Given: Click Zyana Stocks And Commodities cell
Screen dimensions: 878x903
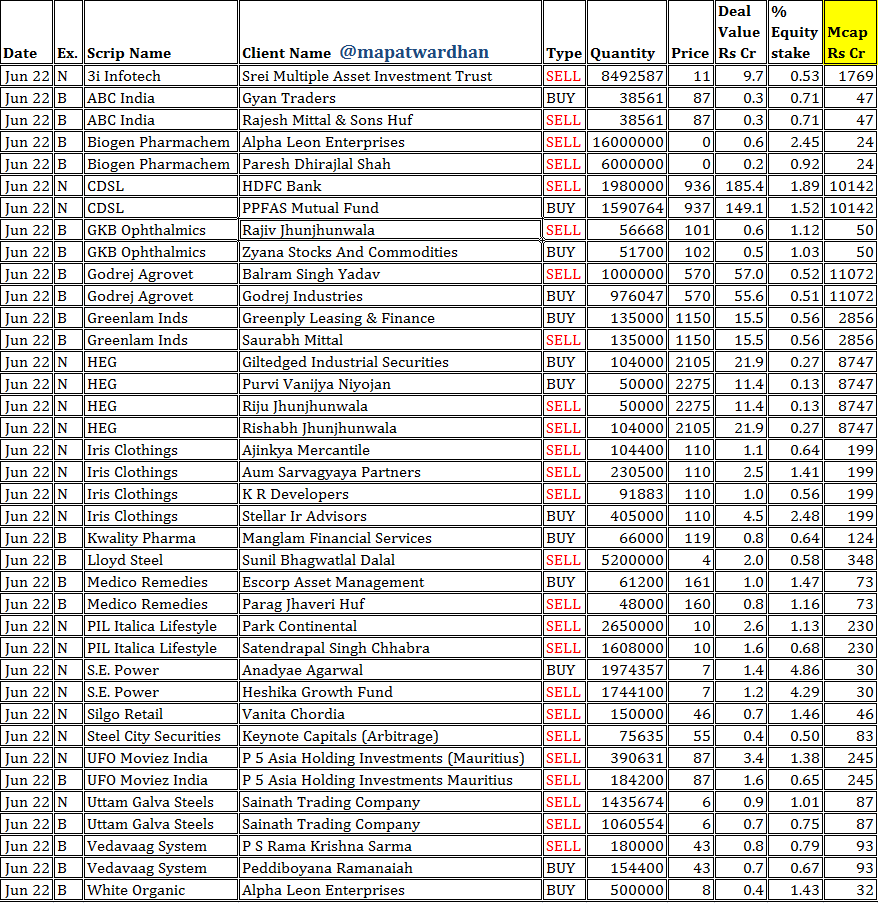Looking at the screenshot, I should 390,252.
